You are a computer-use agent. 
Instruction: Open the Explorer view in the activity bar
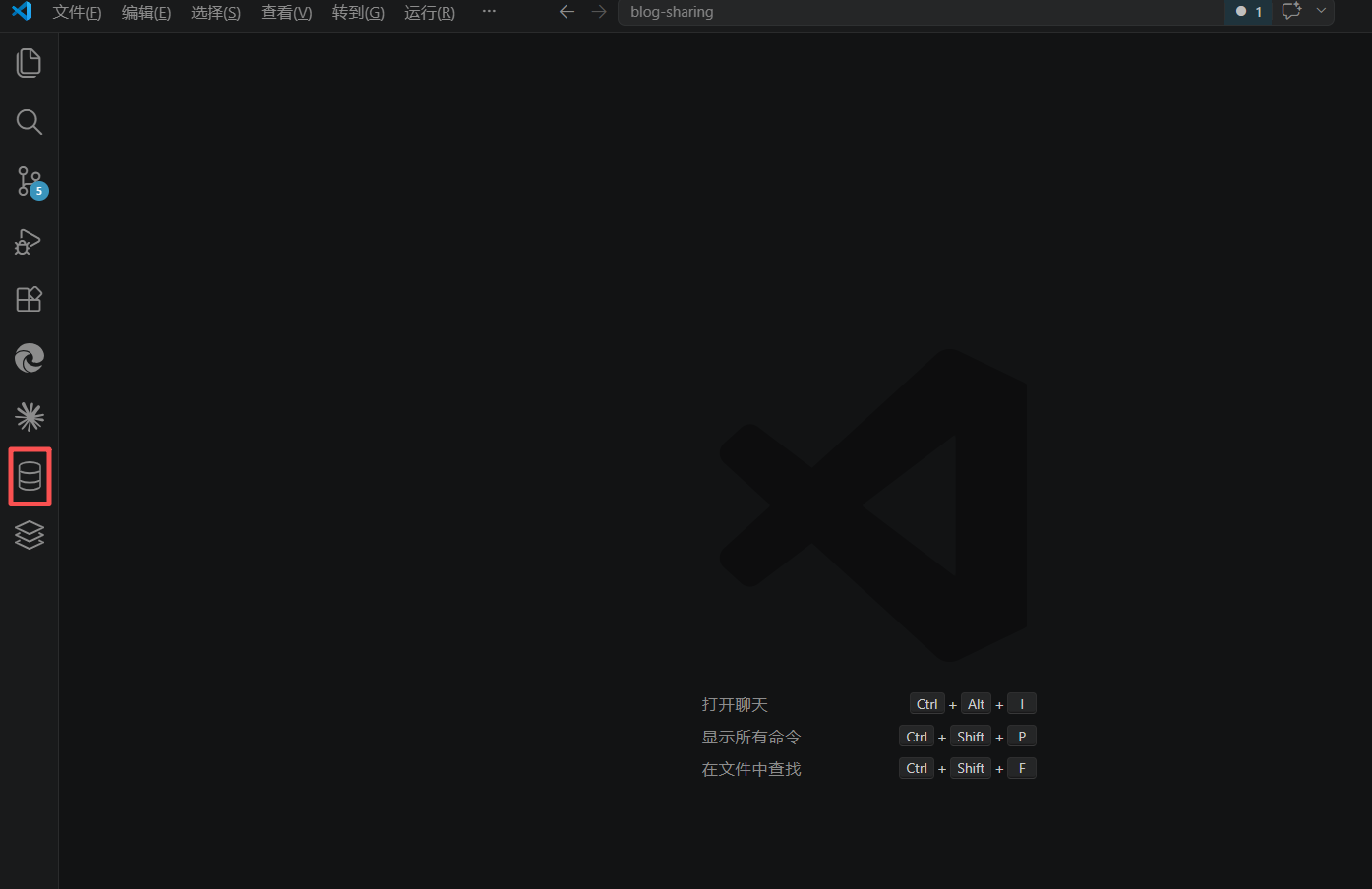[30, 63]
